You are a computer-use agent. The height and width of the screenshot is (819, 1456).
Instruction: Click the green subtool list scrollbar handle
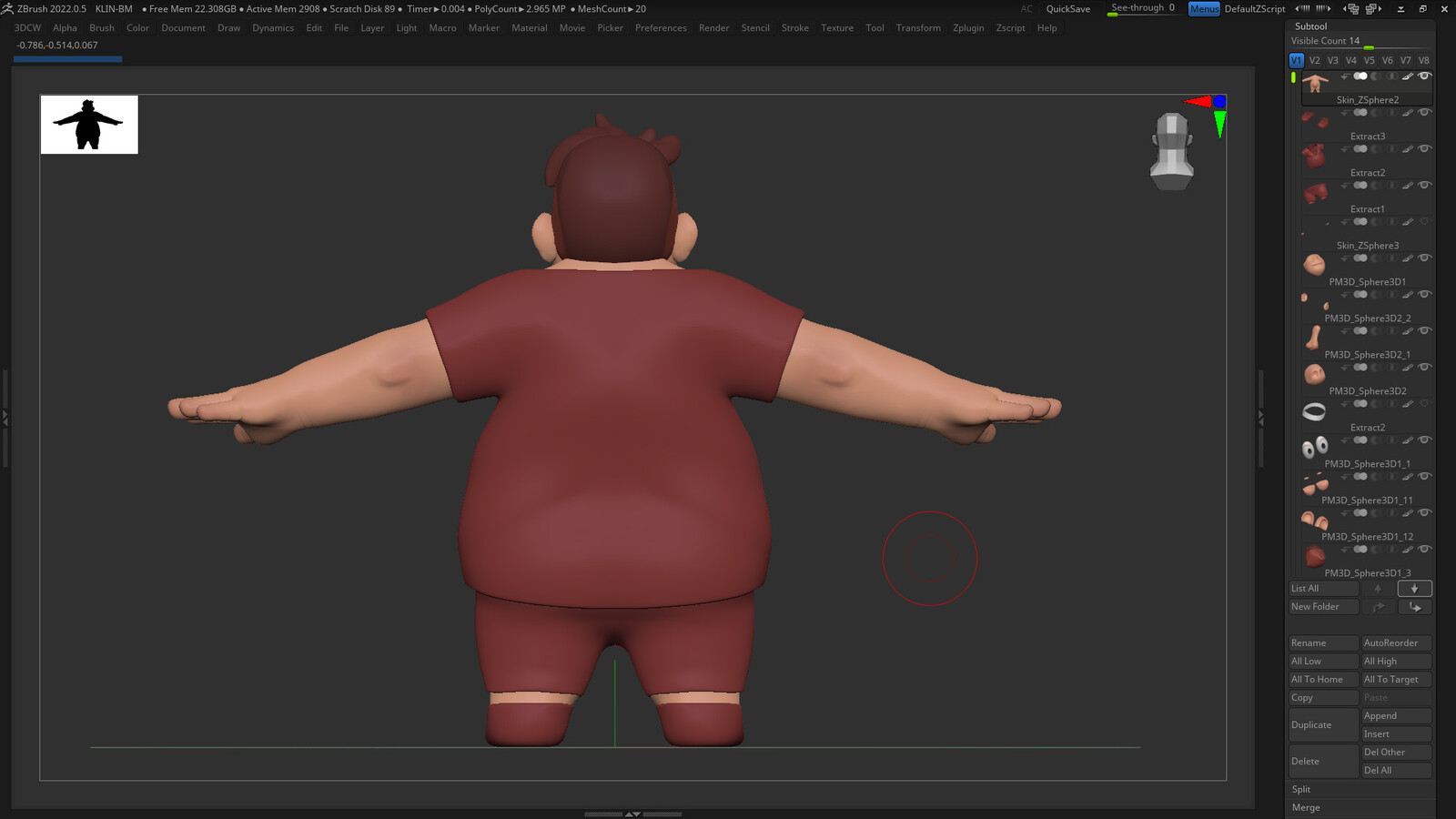pyautogui.click(x=1293, y=78)
